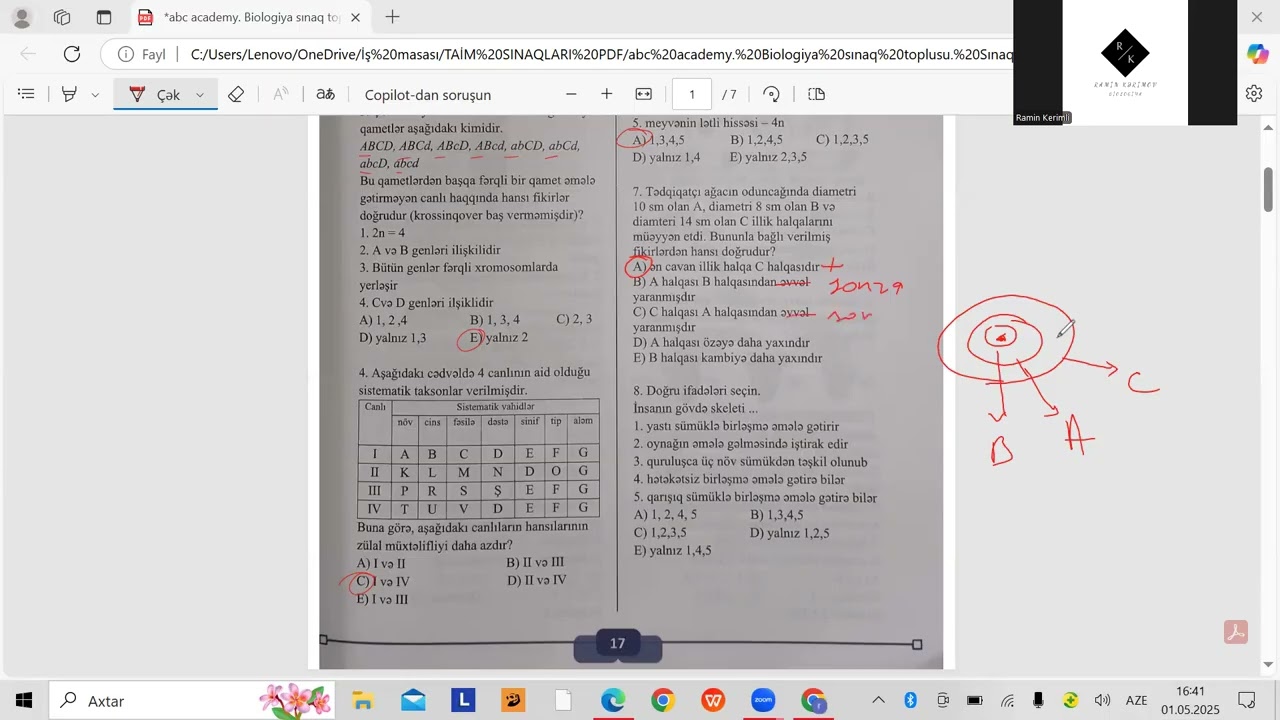The height and width of the screenshot is (720, 1280).
Task: Open PDF settings gear icon
Action: (x=1254, y=94)
